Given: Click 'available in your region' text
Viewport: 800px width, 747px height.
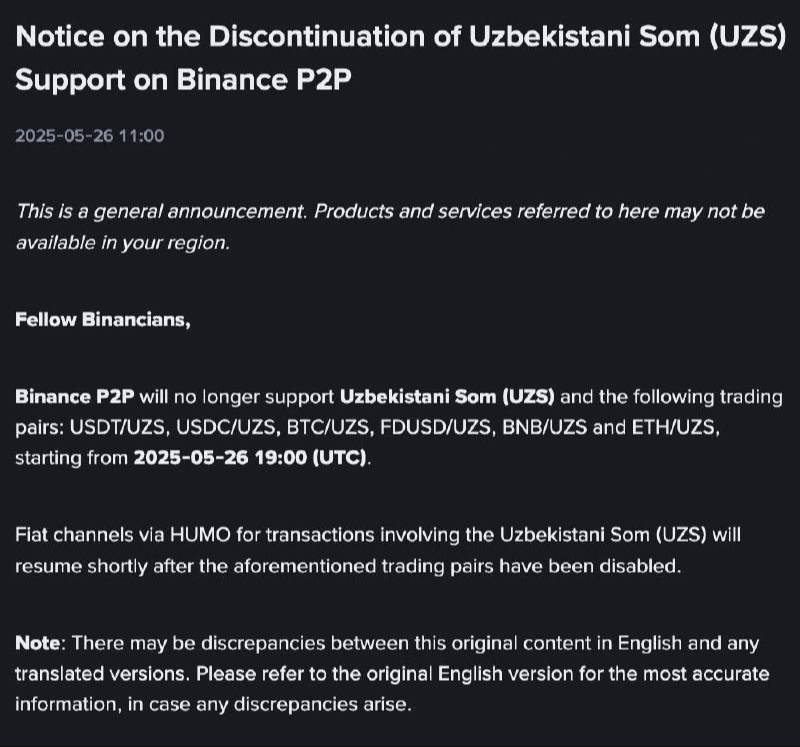Looking at the screenshot, I should (122, 242).
